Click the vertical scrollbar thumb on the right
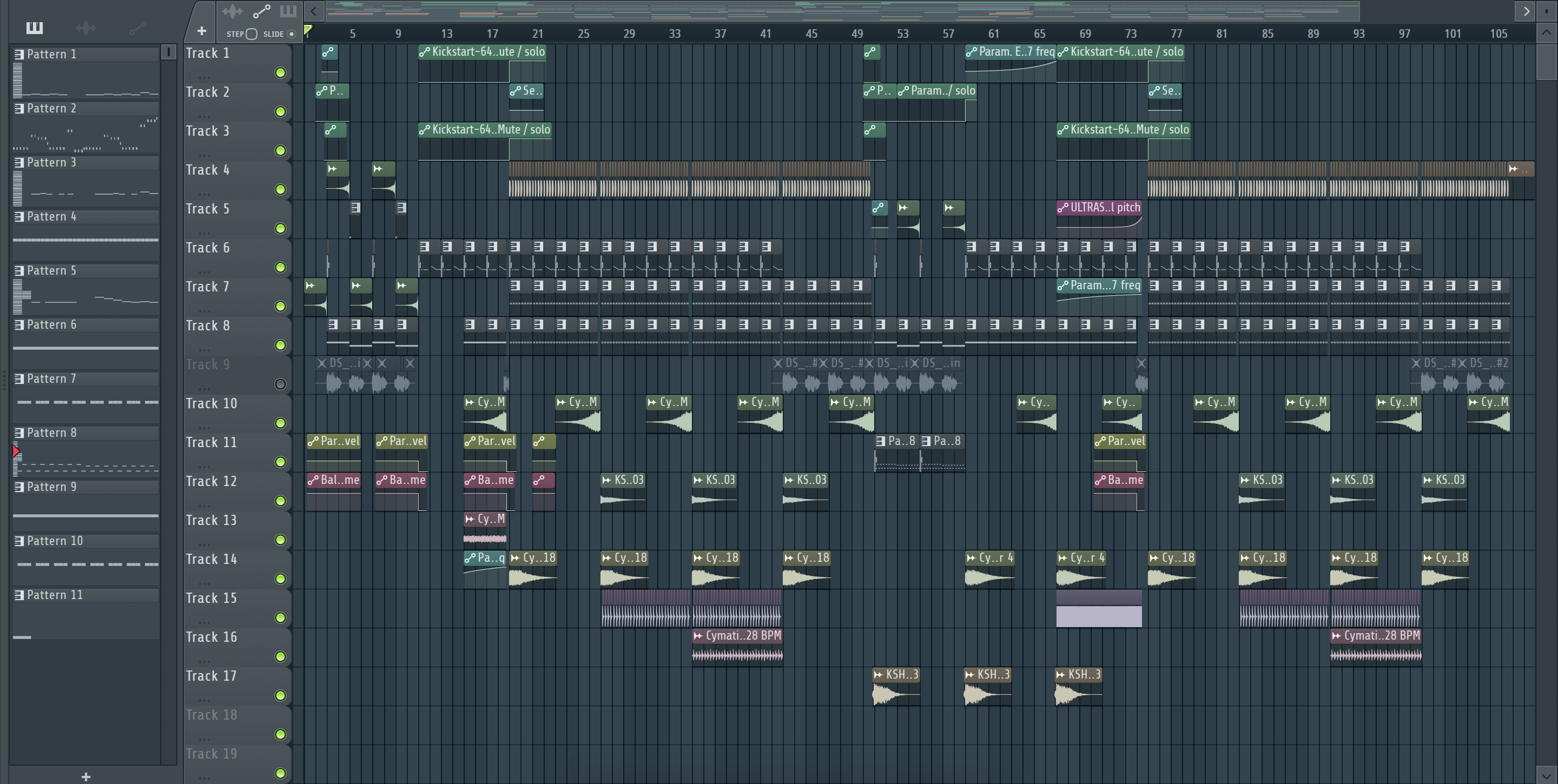 point(1546,62)
